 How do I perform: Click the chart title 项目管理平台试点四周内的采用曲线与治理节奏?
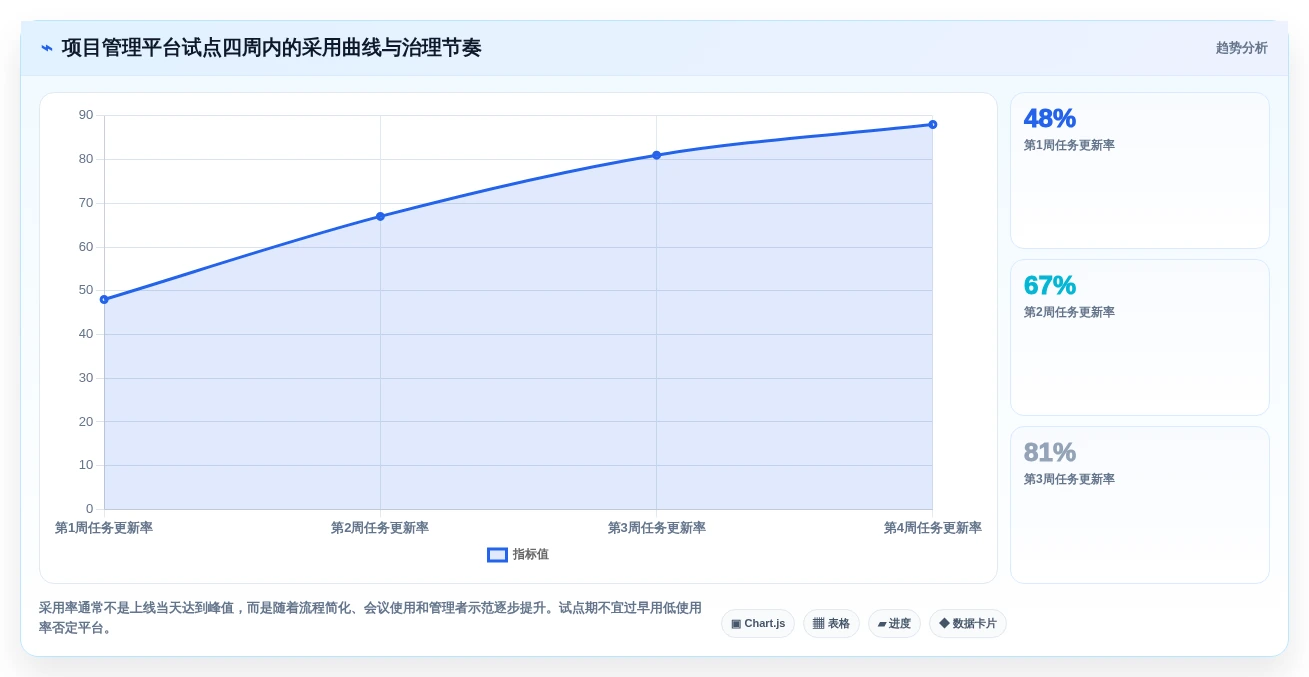(x=271, y=48)
